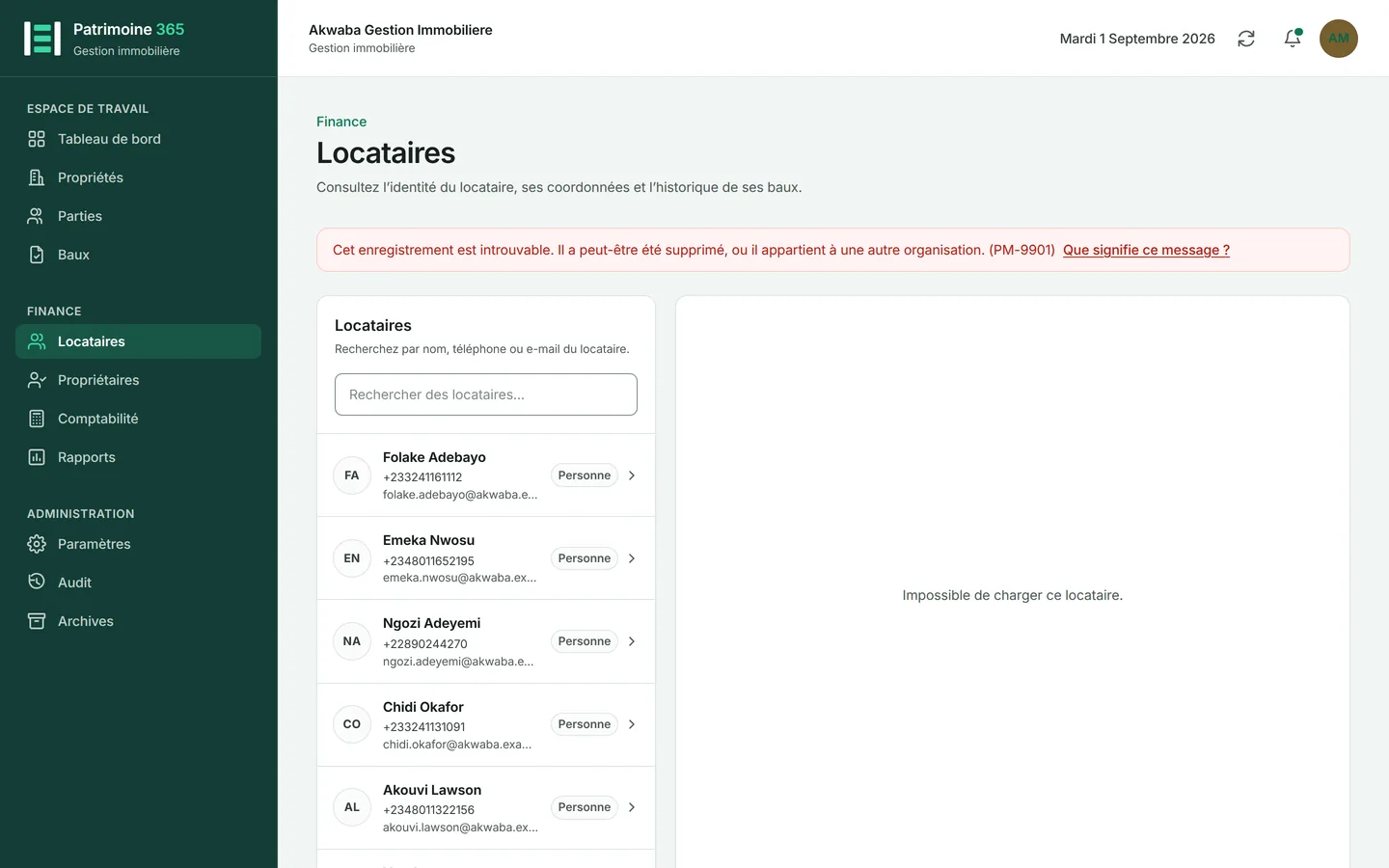Click the CO avatar for Chidi Okafor
Image resolution: width=1389 pixels, height=868 pixels.
pyautogui.click(x=352, y=724)
